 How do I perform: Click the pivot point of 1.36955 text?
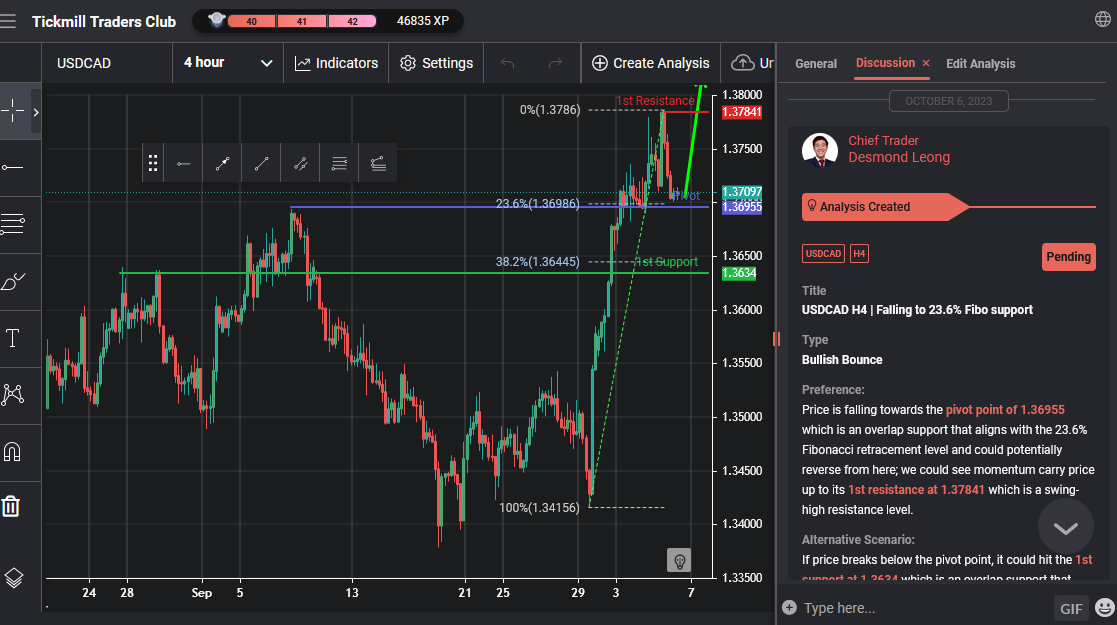point(1005,410)
